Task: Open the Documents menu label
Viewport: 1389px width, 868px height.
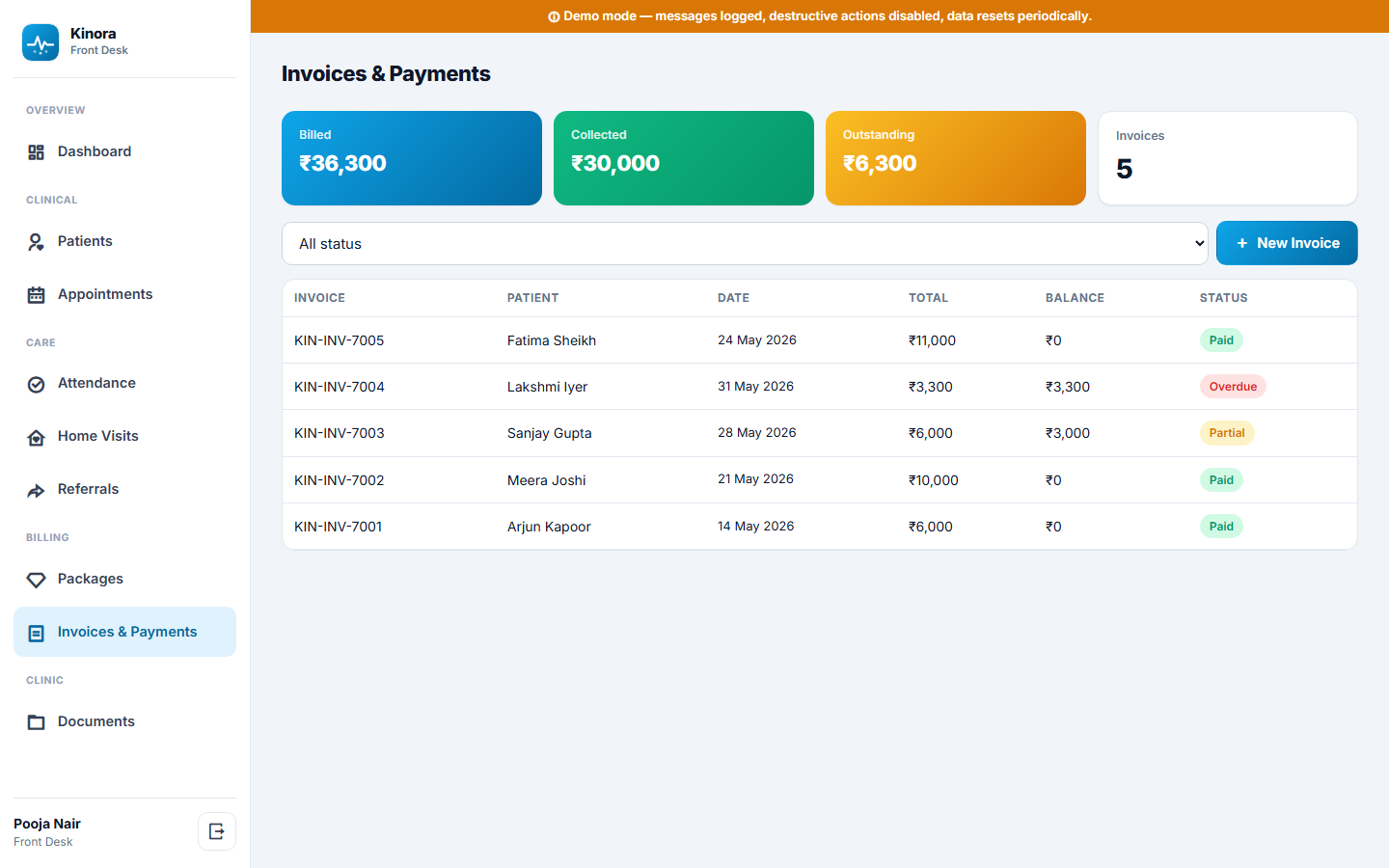Action: coord(96,721)
